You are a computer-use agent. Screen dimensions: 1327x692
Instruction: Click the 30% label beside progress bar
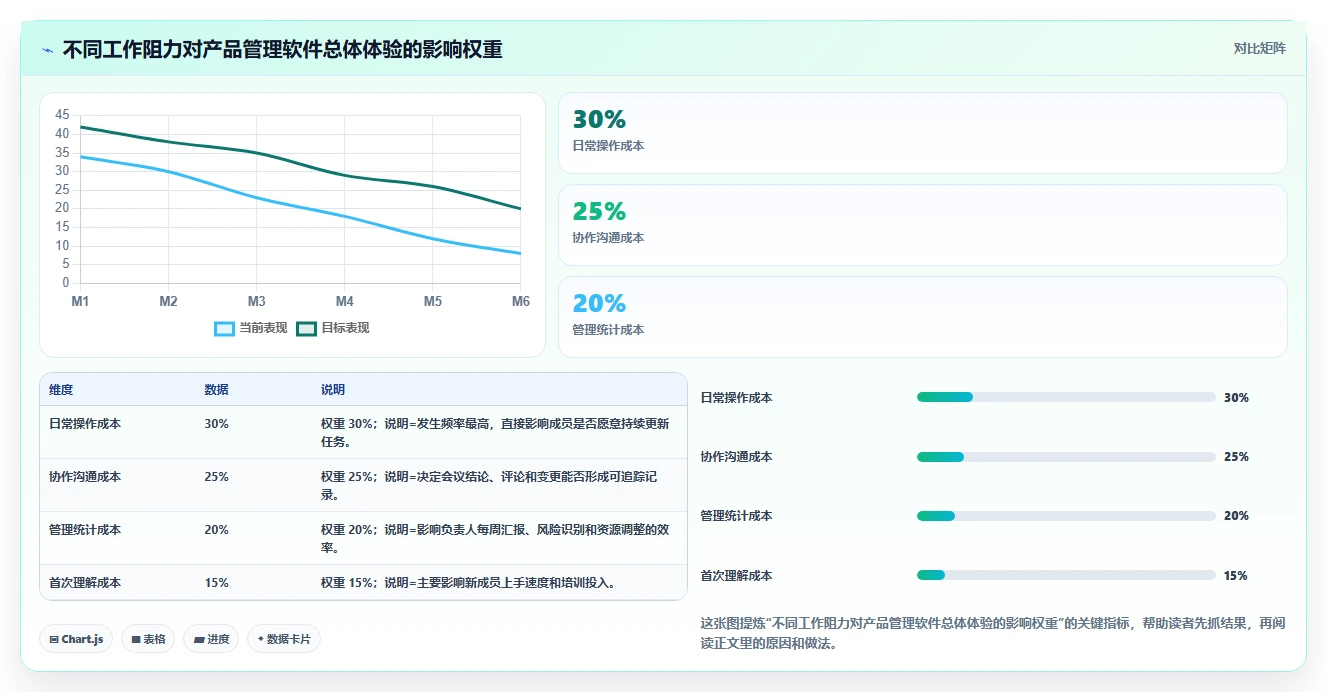[x=1236, y=397]
